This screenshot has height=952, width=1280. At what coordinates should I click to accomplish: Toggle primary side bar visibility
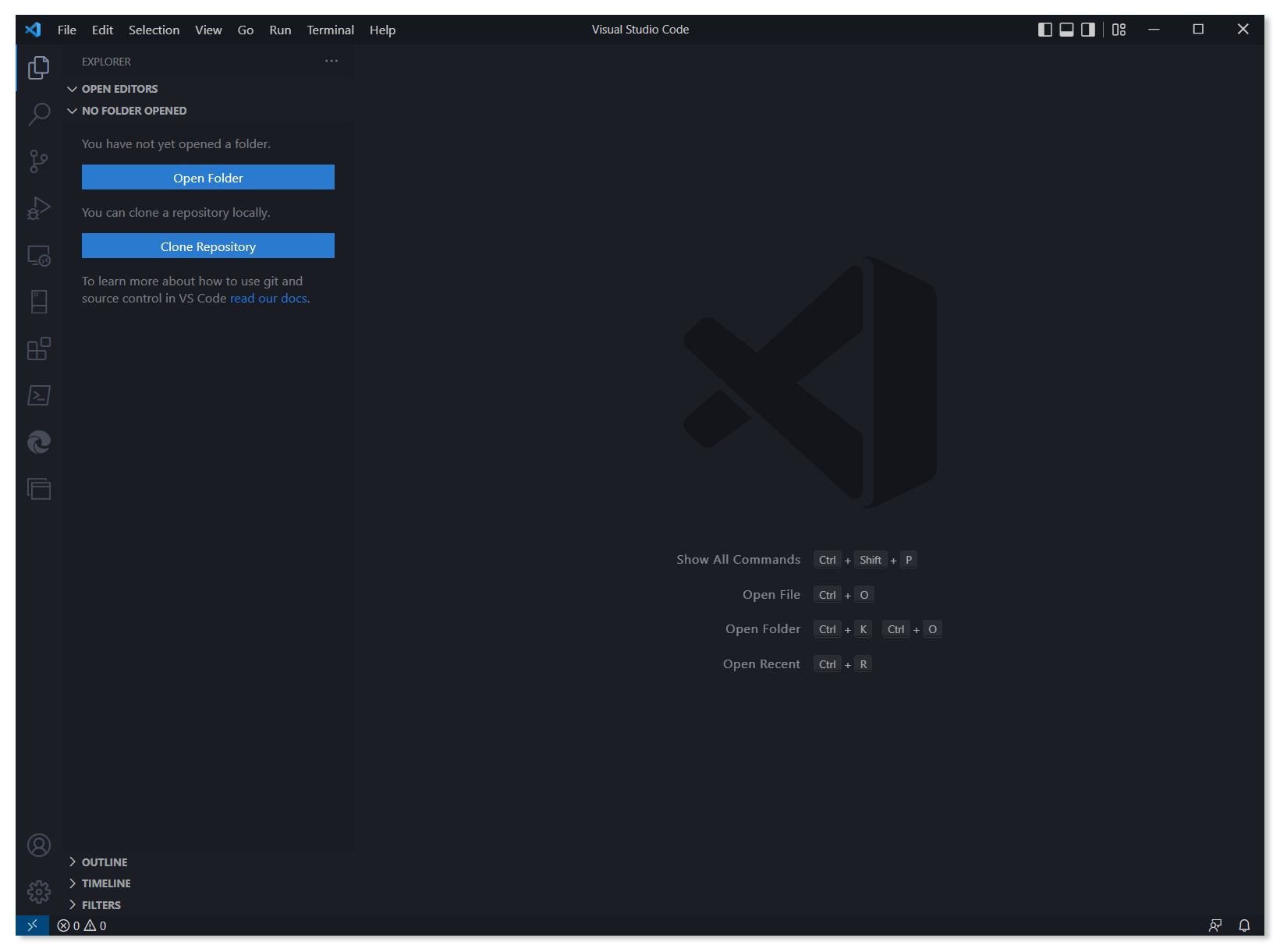[x=1045, y=30]
